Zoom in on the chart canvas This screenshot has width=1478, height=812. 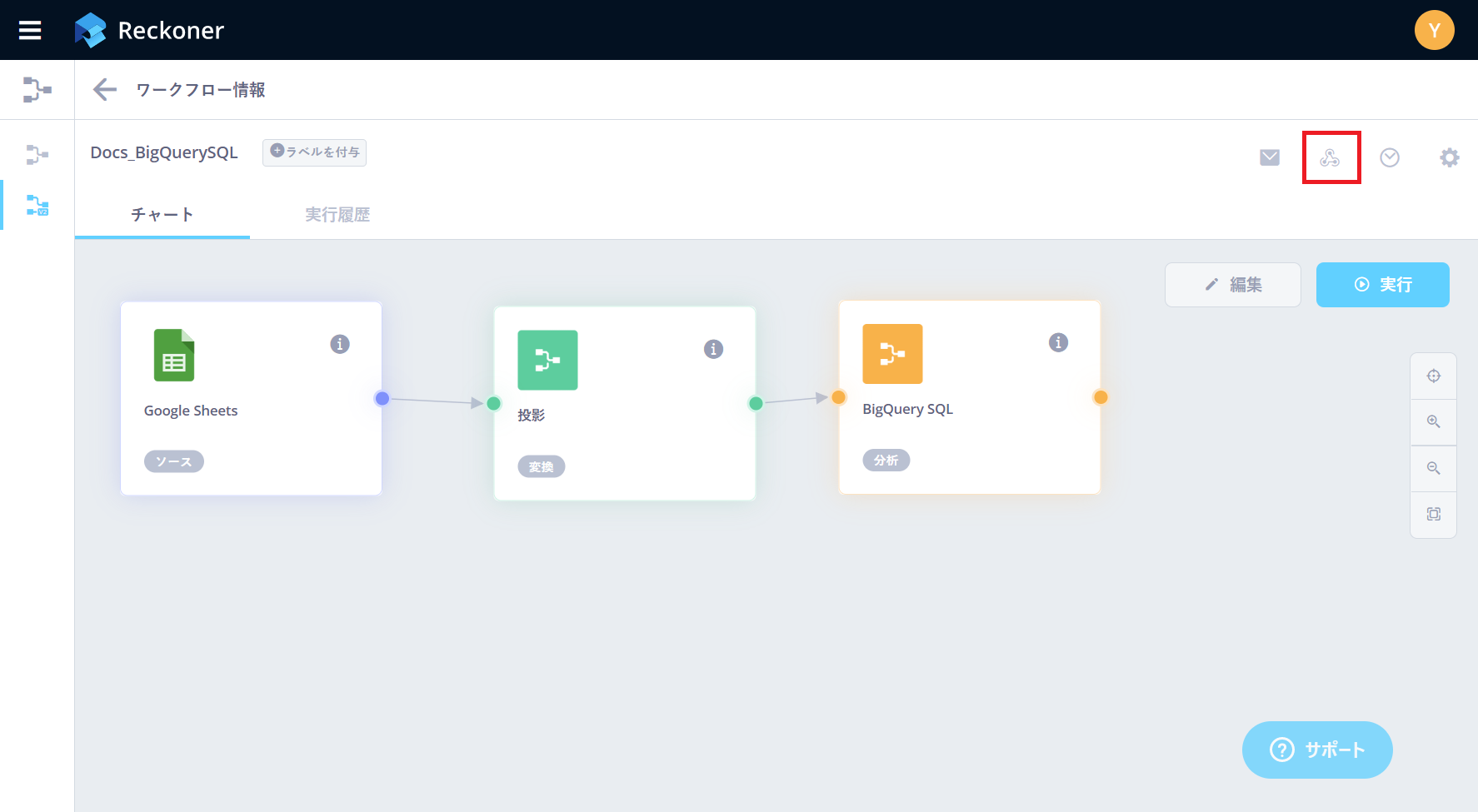coord(1433,421)
